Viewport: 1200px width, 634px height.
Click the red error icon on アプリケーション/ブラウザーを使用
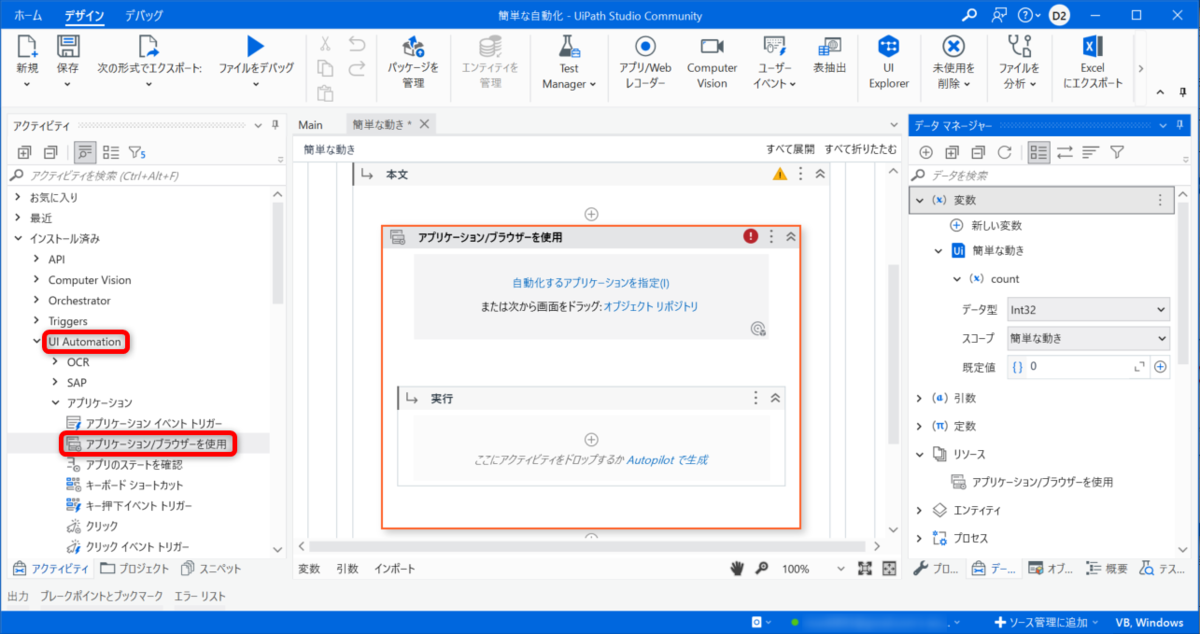(750, 237)
